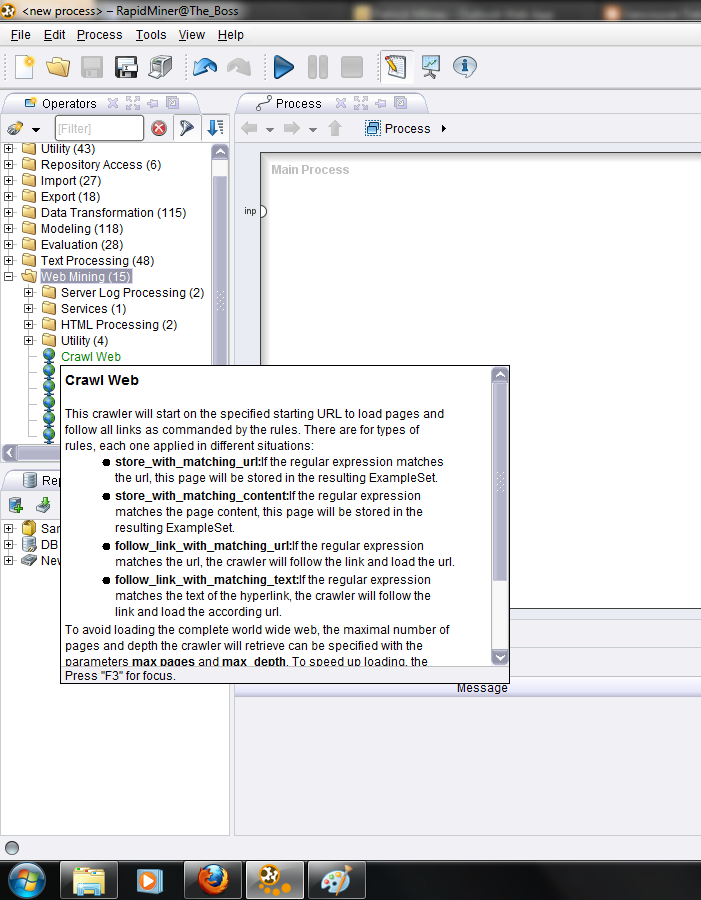701x900 pixels.
Task: Select the Text Processing (48) tree item
Action: click(97, 261)
